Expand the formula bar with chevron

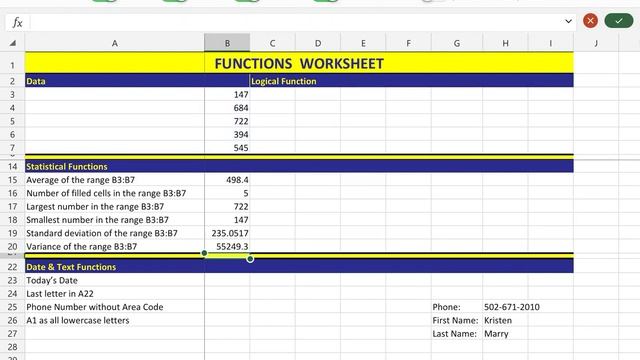[568, 21]
